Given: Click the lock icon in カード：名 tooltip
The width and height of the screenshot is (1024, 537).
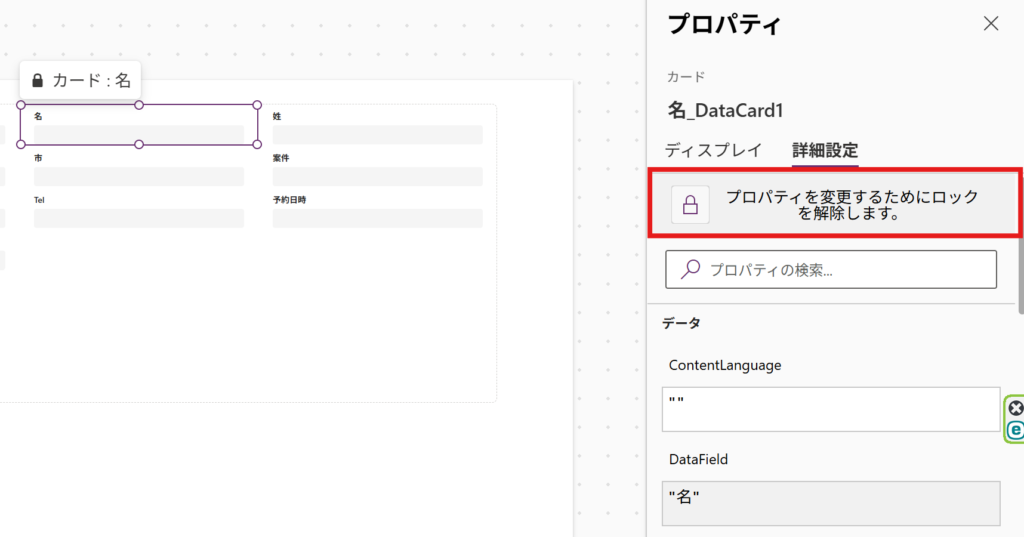Looking at the screenshot, I should [x=37, y=80].
